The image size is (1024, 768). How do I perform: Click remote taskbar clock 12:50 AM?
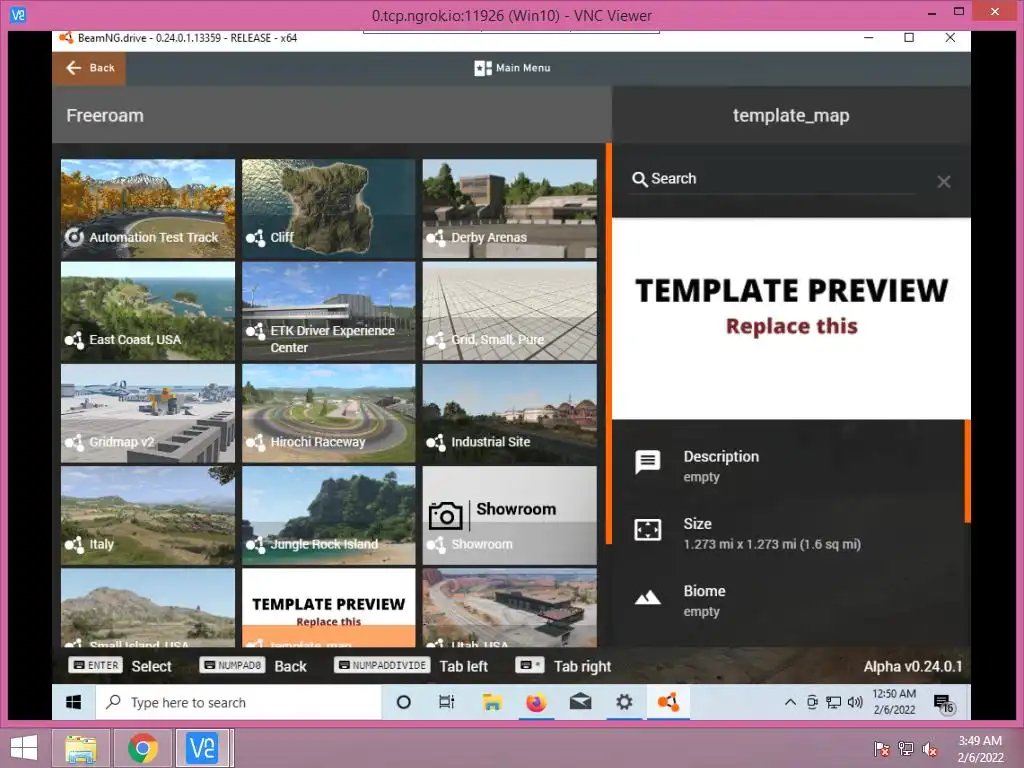point(894,701)
